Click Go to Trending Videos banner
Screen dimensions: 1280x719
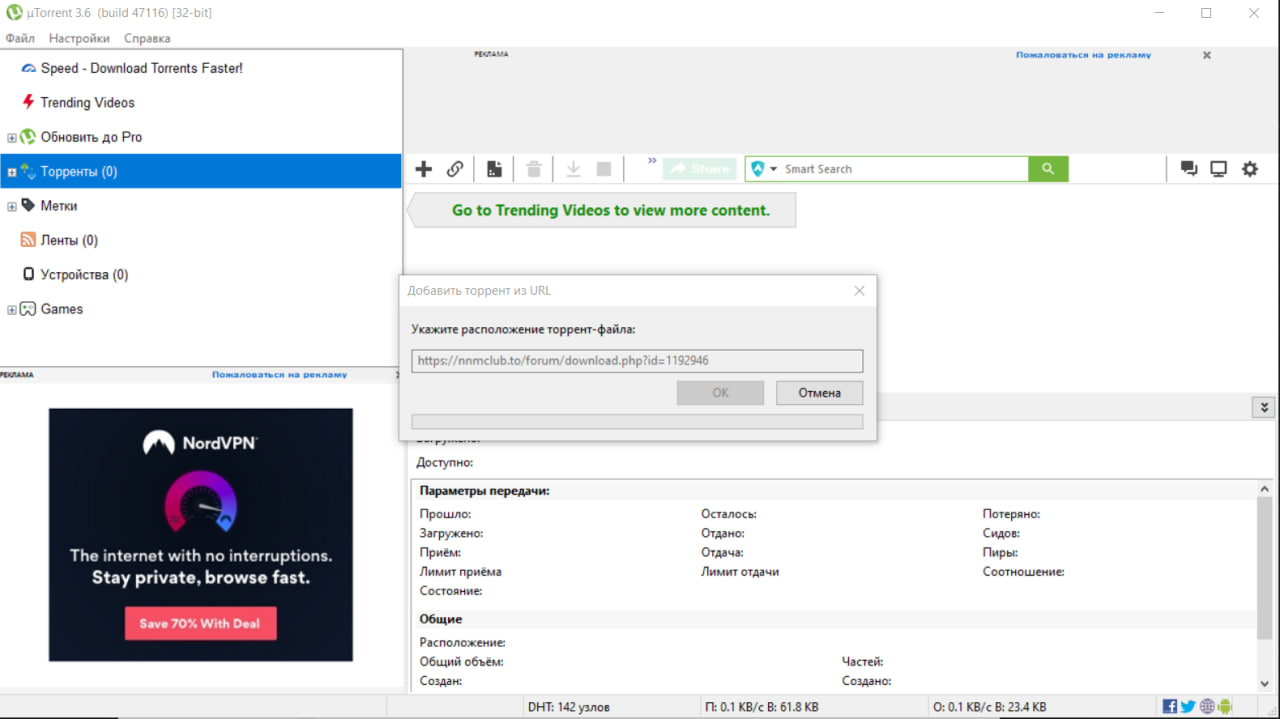click(x=602, y=210)
